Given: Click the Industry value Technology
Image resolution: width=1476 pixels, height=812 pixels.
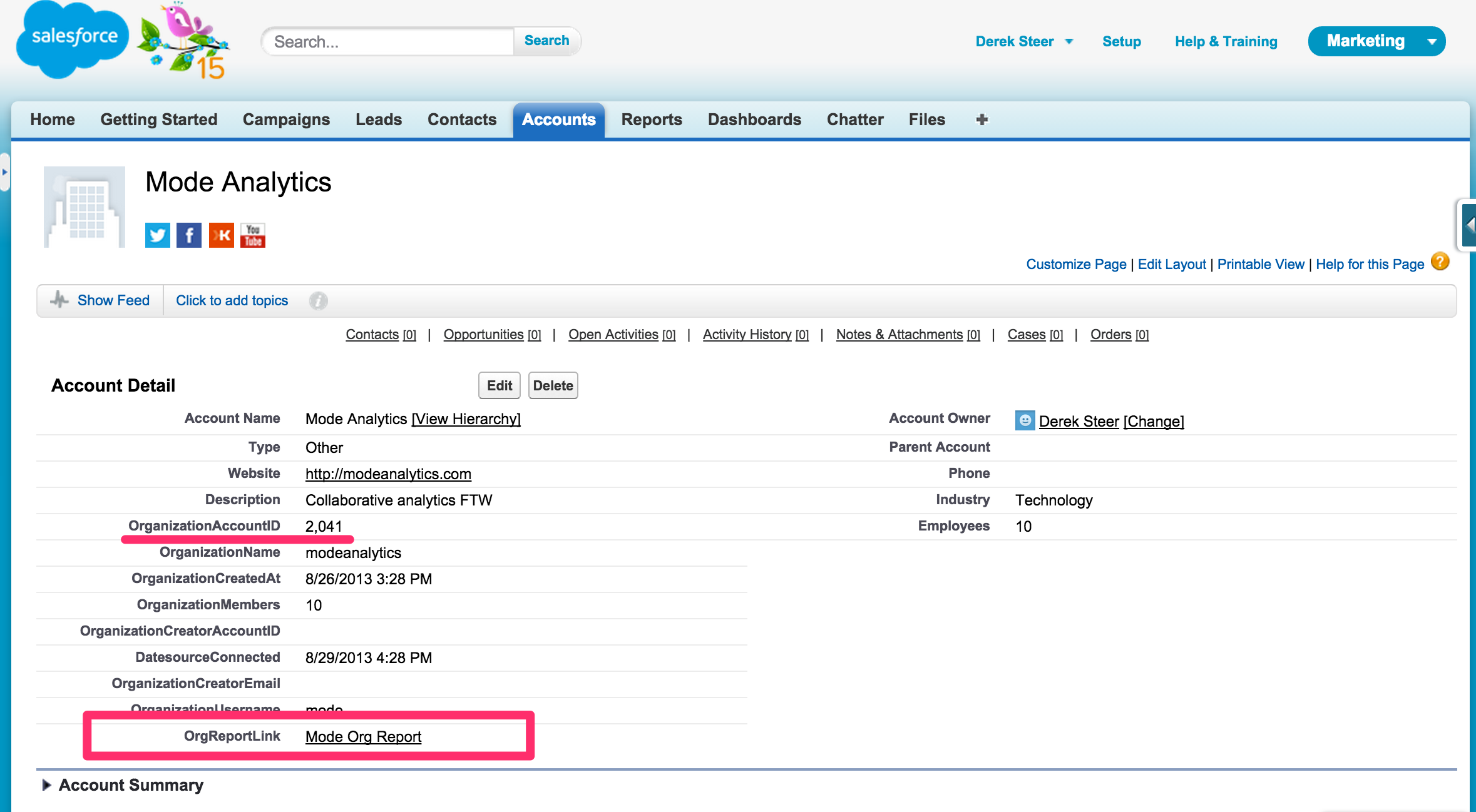Looking at the screenshot, I should [x=1054, y=500].
